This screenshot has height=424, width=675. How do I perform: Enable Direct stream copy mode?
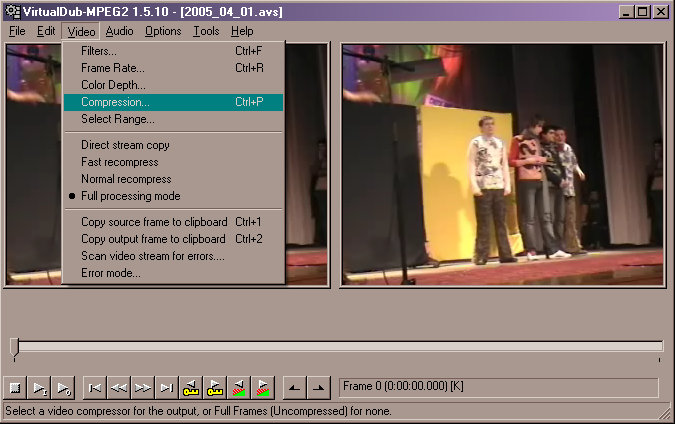coord(125,145)
